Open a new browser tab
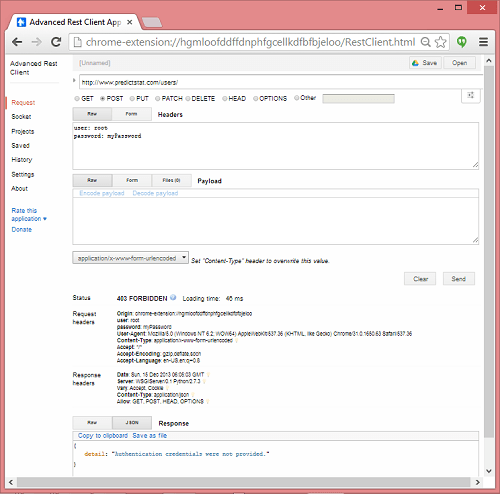This screenshot has height=494, width=500. (152, 22)
